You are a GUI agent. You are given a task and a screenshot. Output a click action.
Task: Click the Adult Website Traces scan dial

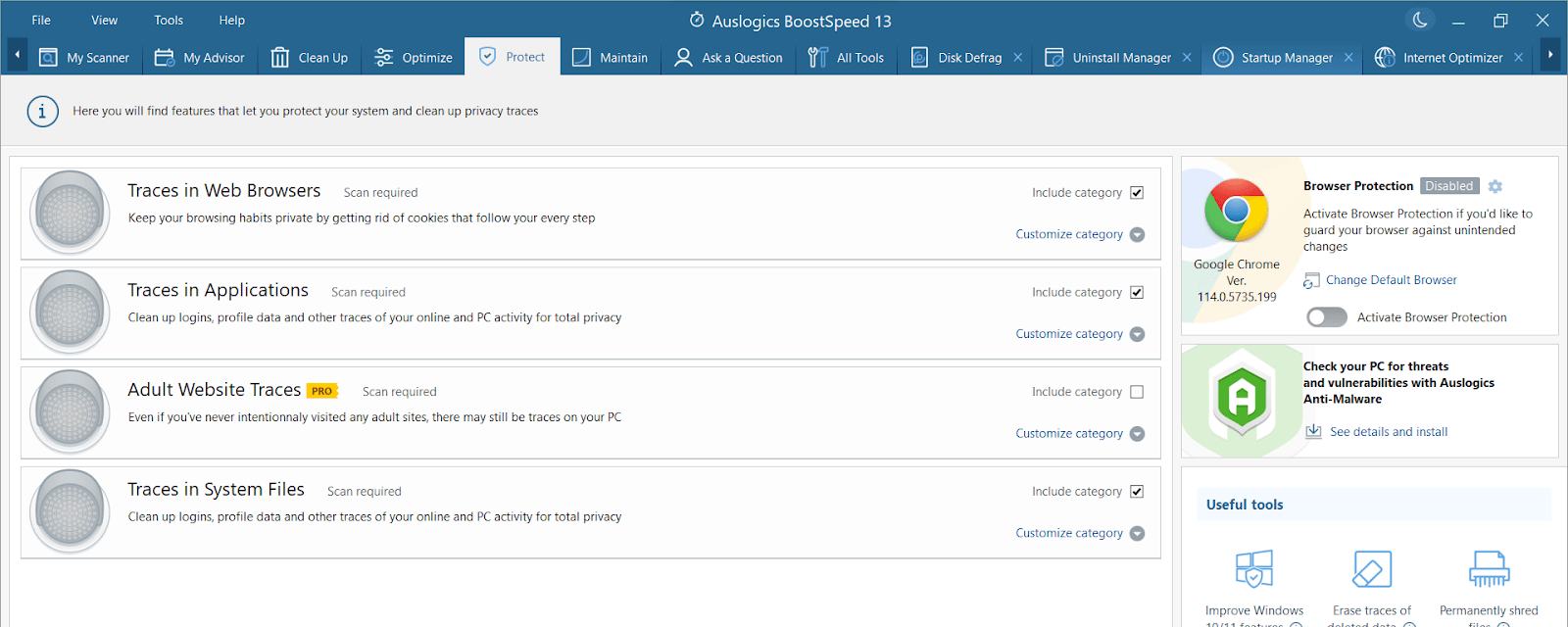70,411
